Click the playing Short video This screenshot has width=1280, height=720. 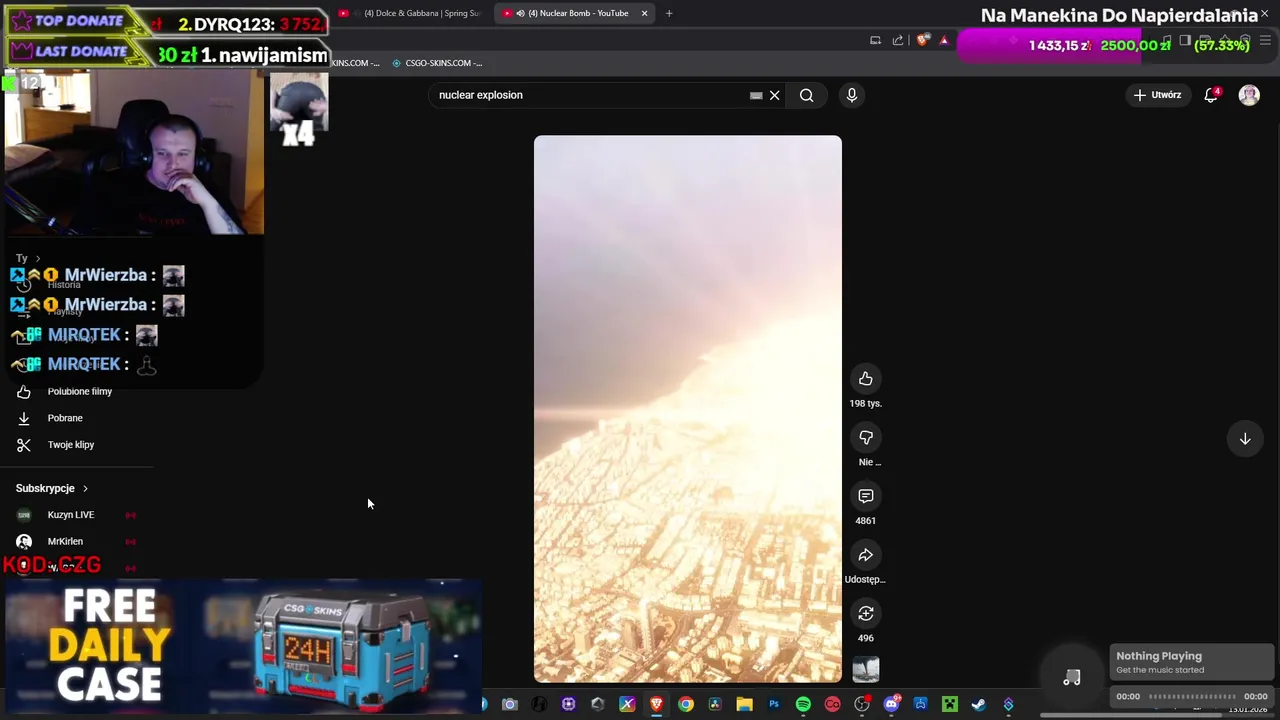click(x=688, y=409)
